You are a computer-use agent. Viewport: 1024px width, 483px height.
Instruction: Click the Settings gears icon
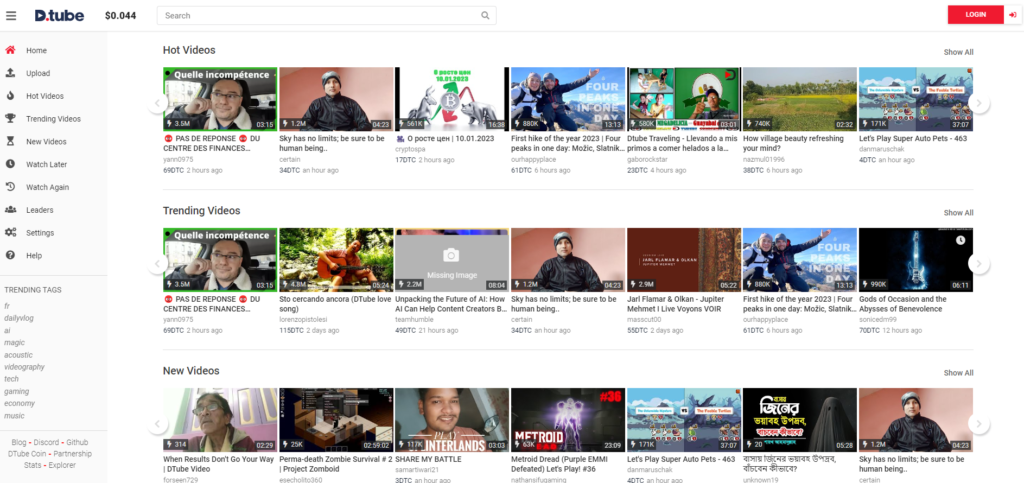[10, 233]
